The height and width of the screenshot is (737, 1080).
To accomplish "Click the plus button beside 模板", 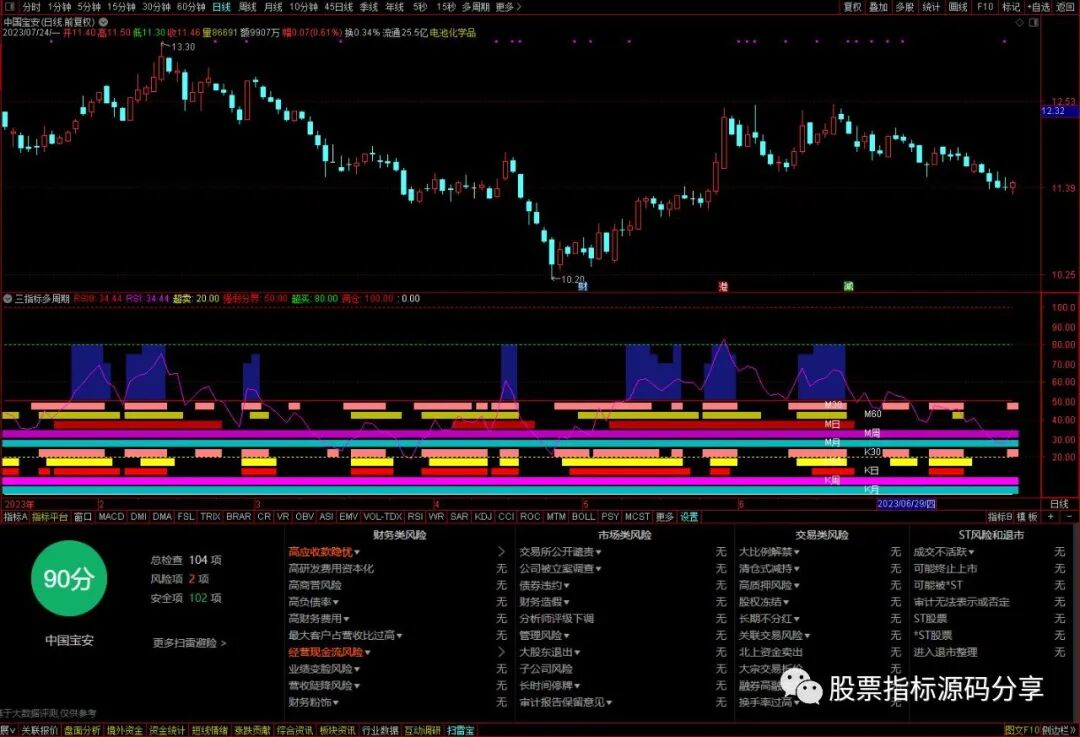I will [x=1051, y=516].
